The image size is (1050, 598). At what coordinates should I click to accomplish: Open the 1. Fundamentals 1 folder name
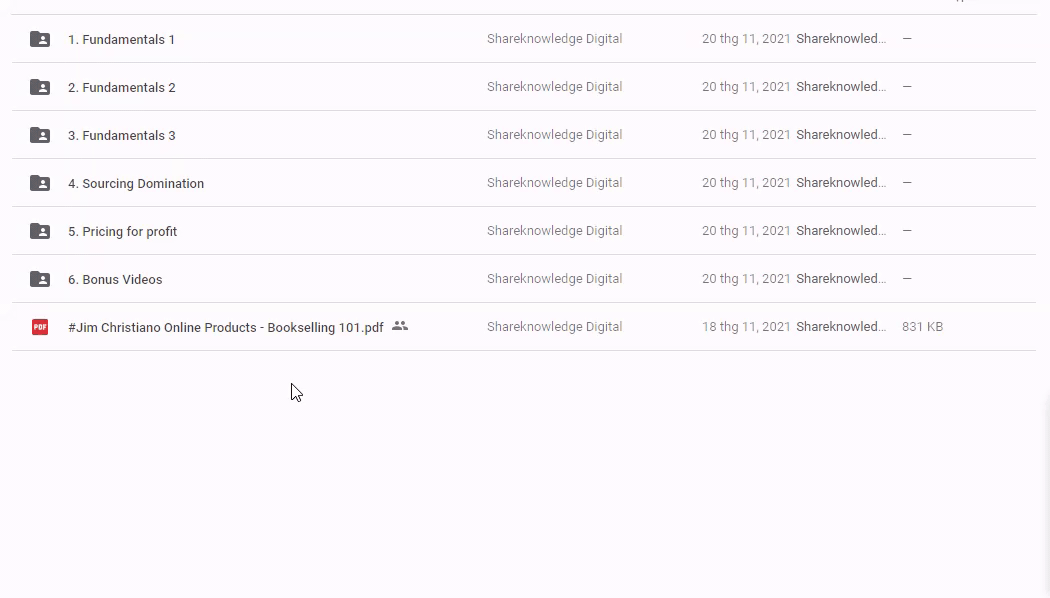click(x=121, y=40)
